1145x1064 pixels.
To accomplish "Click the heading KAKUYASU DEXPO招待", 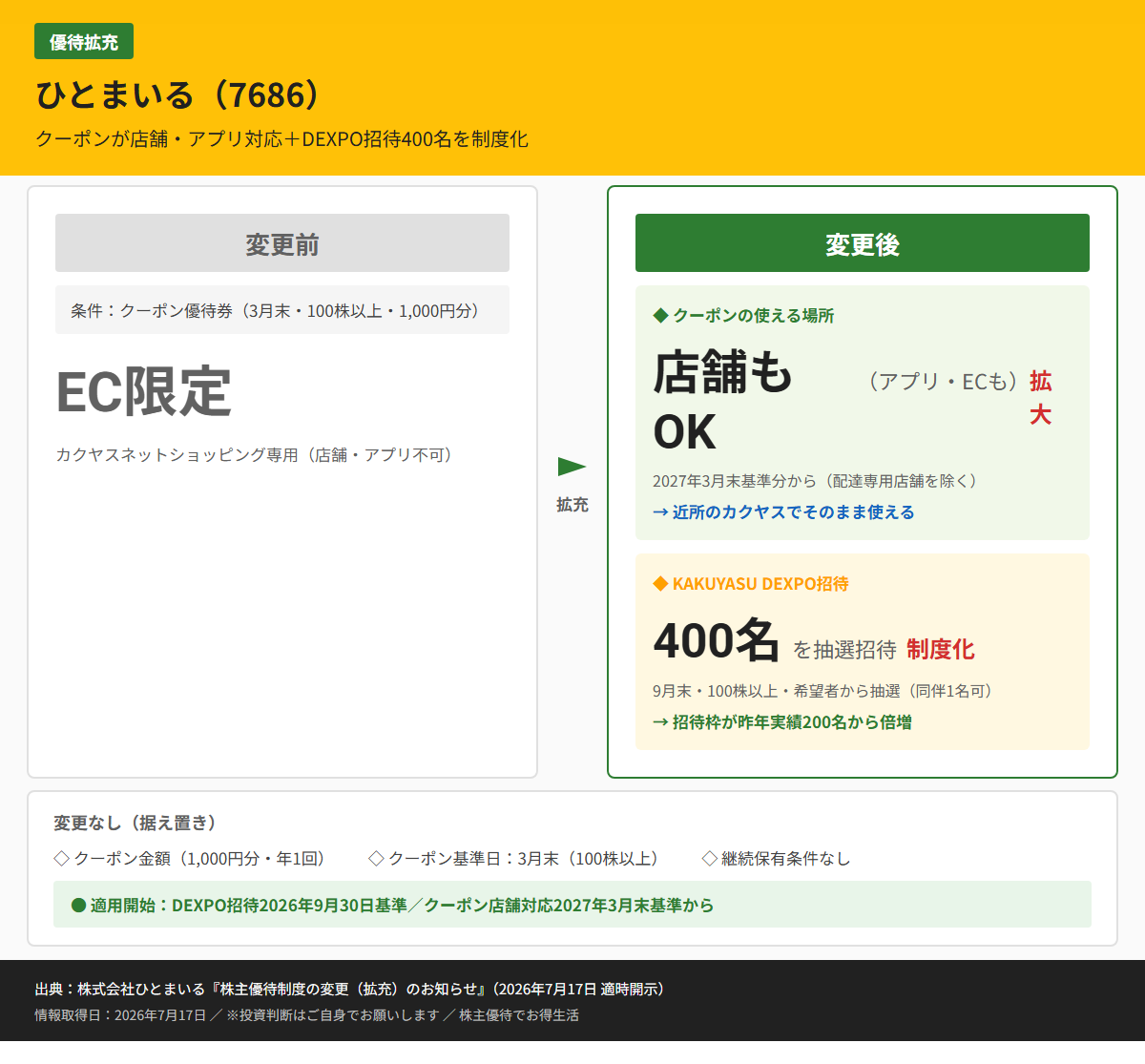I will tap(760, 583).
